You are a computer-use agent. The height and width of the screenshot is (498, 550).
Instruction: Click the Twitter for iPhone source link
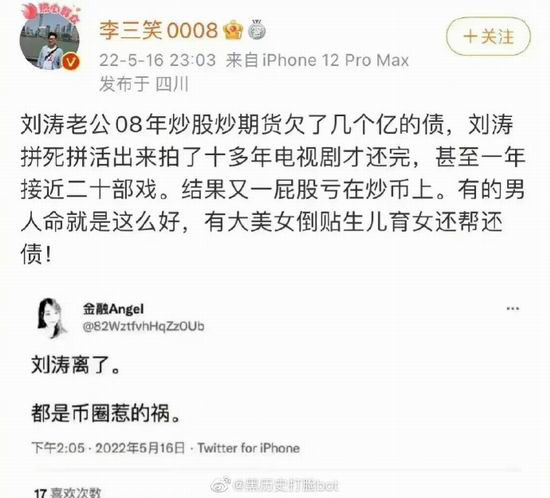click(x=249, y=448)
